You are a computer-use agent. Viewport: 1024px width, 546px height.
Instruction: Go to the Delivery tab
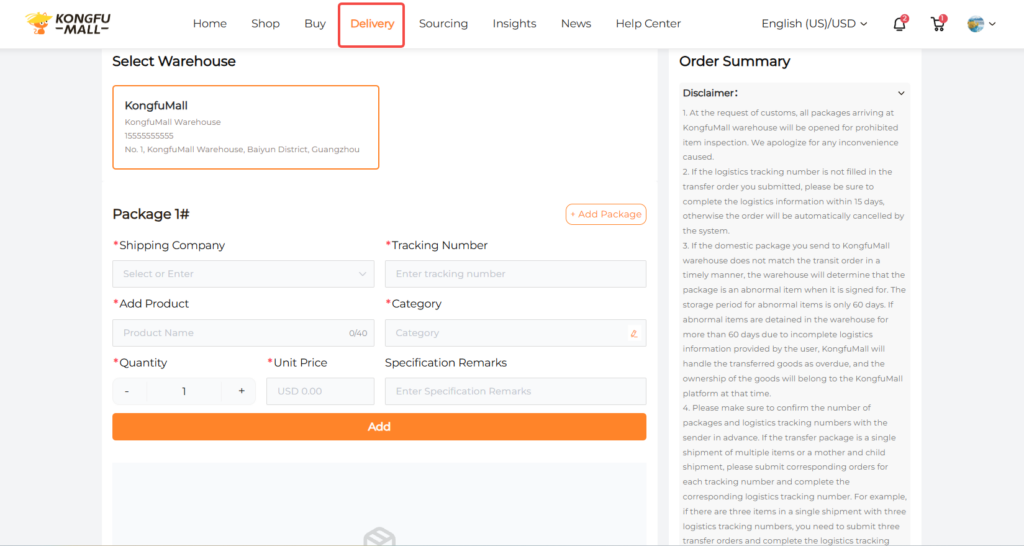tap(372, 24)
